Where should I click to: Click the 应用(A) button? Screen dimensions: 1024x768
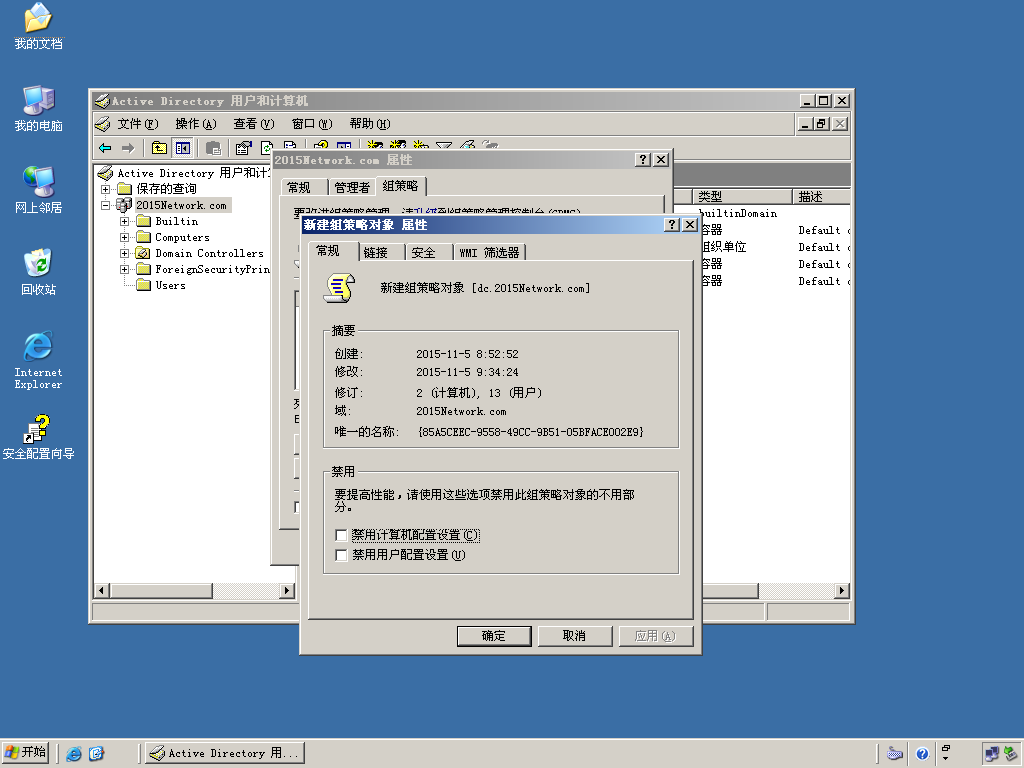click(655, 636)
